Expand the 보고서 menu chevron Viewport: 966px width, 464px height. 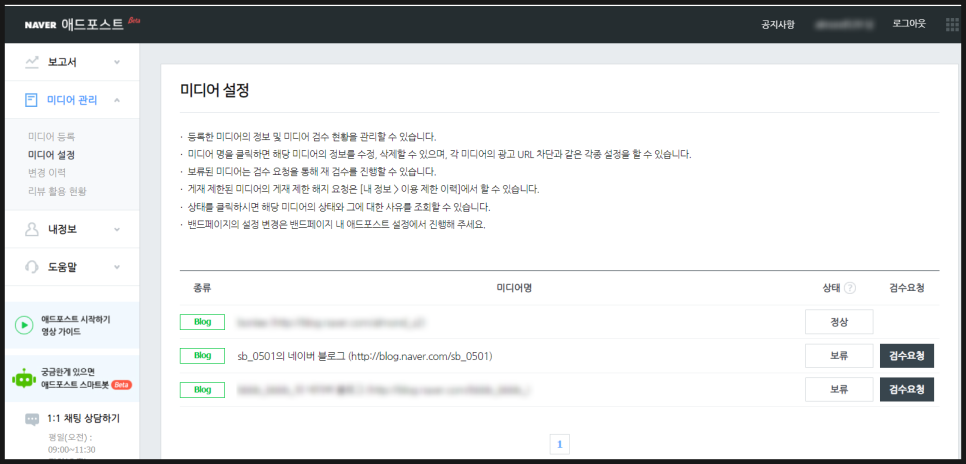pyautogui.click(x=117, y=62)
